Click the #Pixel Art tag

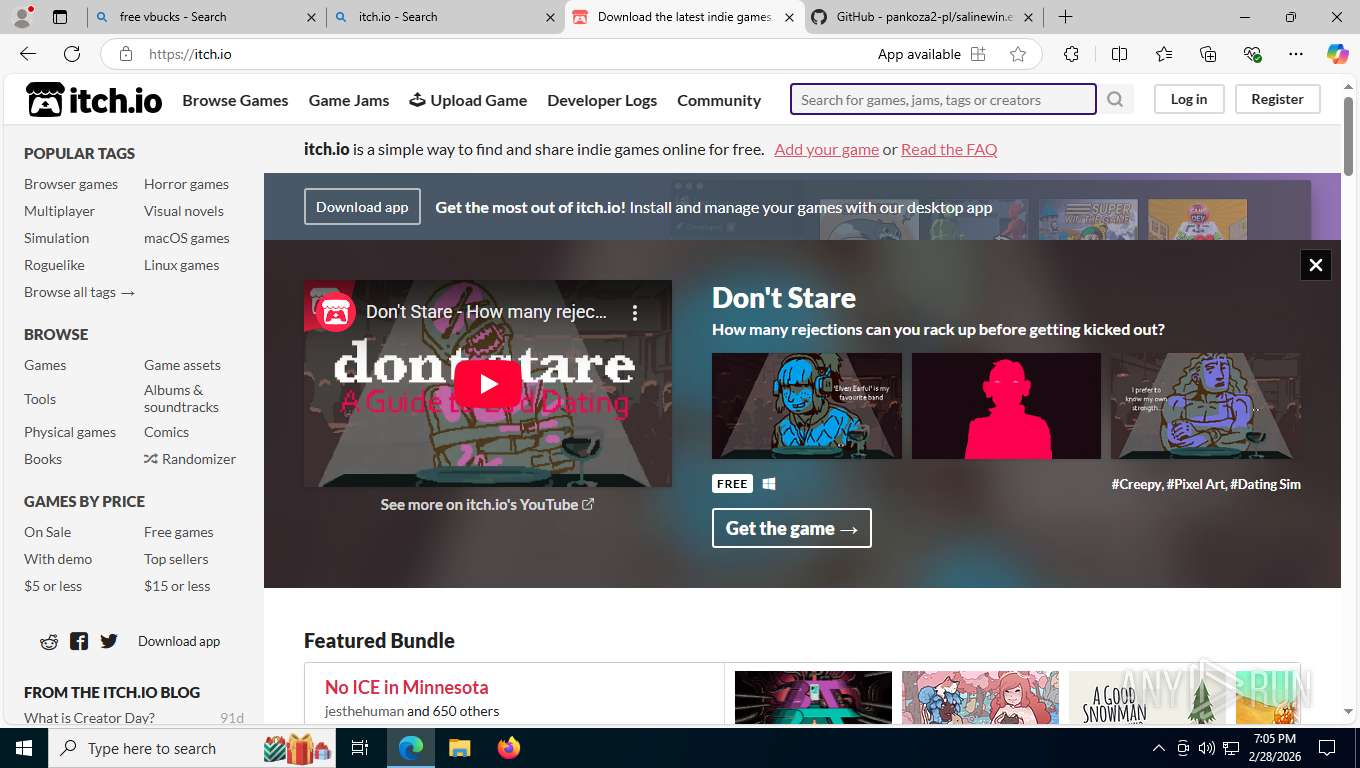tap(1196, 484)
